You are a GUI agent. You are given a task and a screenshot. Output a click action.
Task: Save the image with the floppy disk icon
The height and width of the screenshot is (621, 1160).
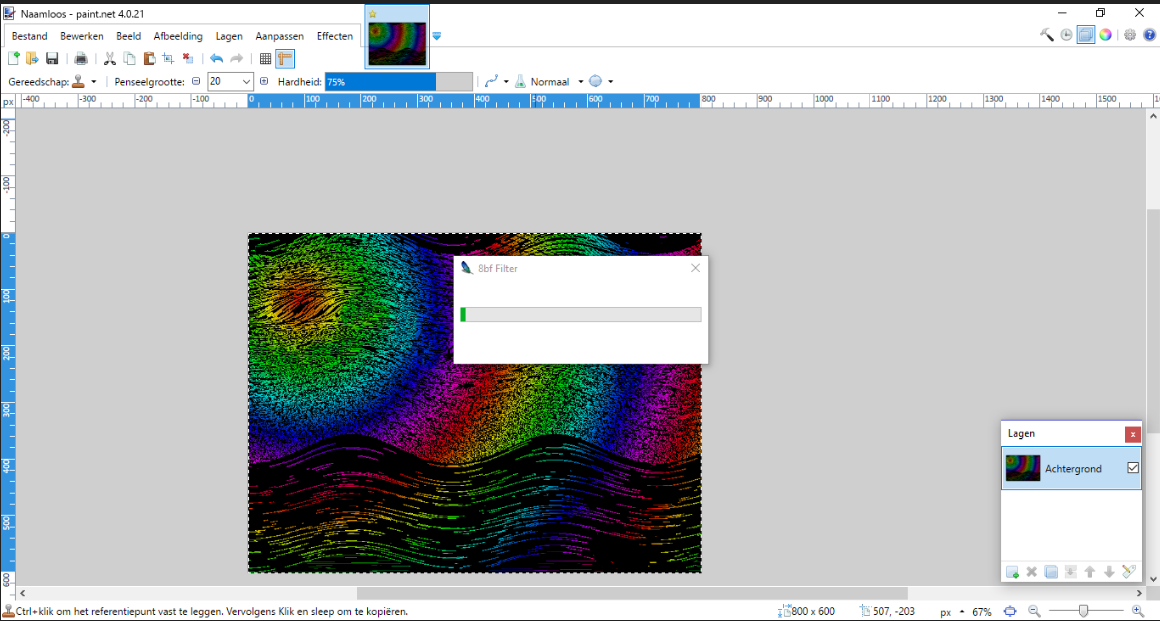(52, 58)
